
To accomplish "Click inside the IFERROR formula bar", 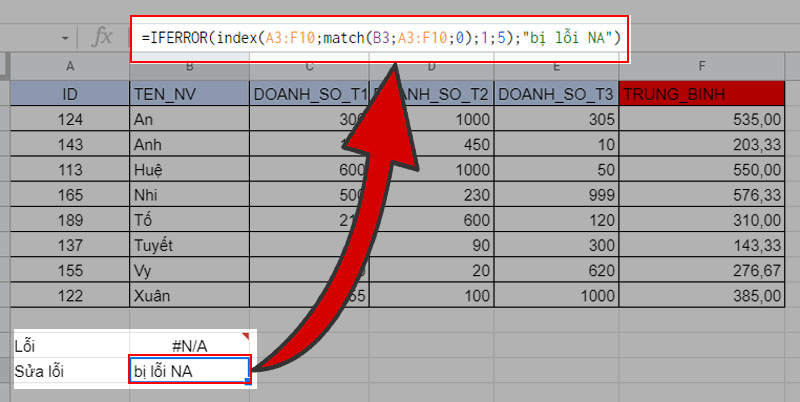I will point(381,38).
